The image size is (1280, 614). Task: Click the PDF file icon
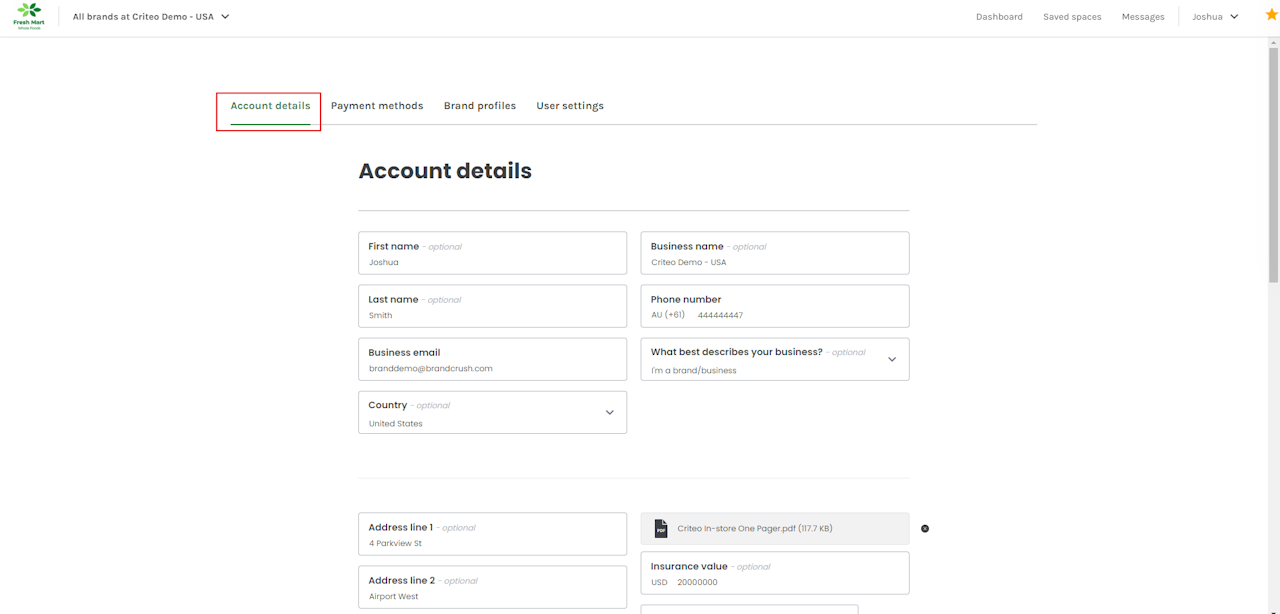[660, 528]
